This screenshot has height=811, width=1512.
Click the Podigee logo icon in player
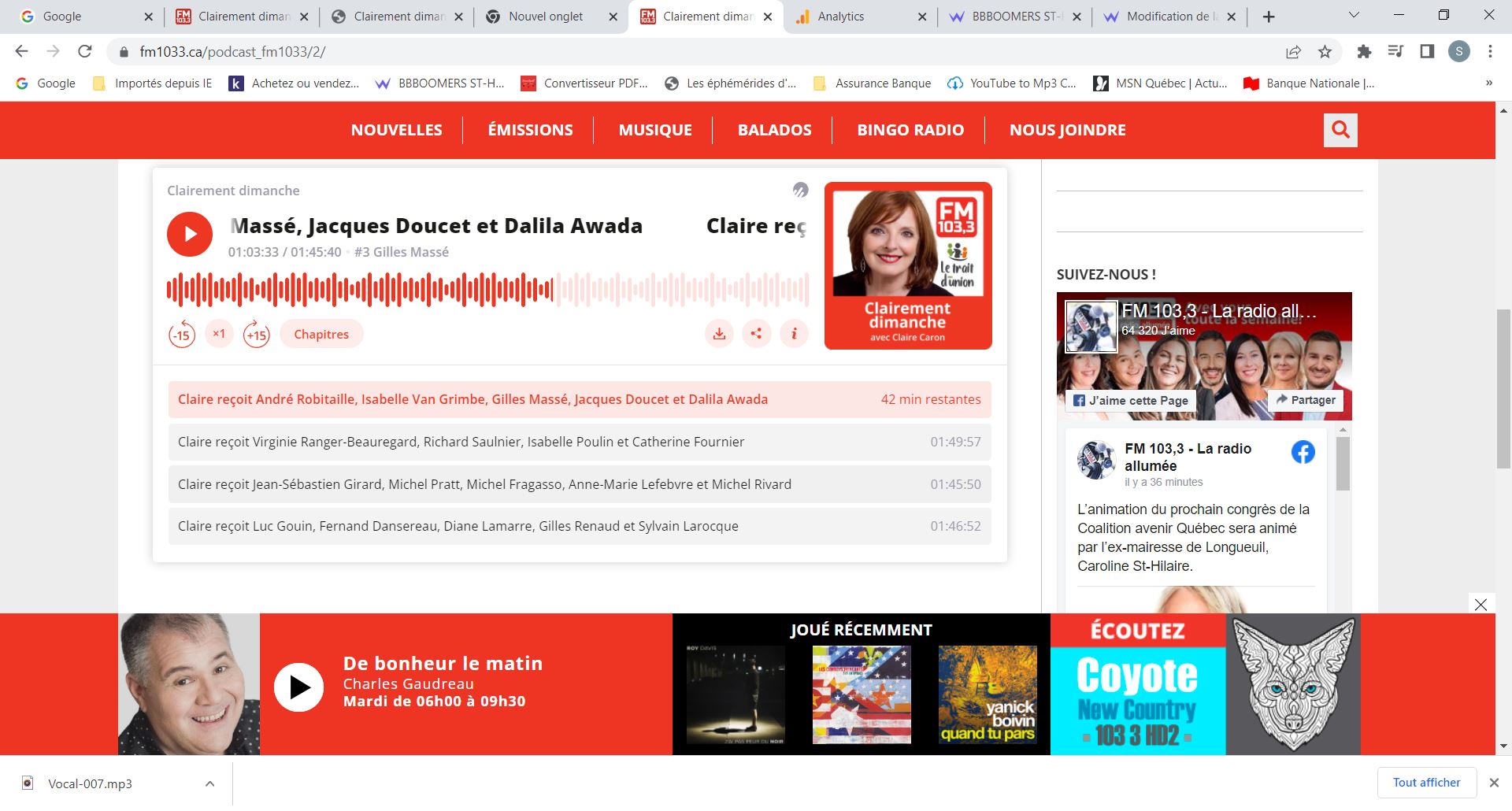(800, 190)
